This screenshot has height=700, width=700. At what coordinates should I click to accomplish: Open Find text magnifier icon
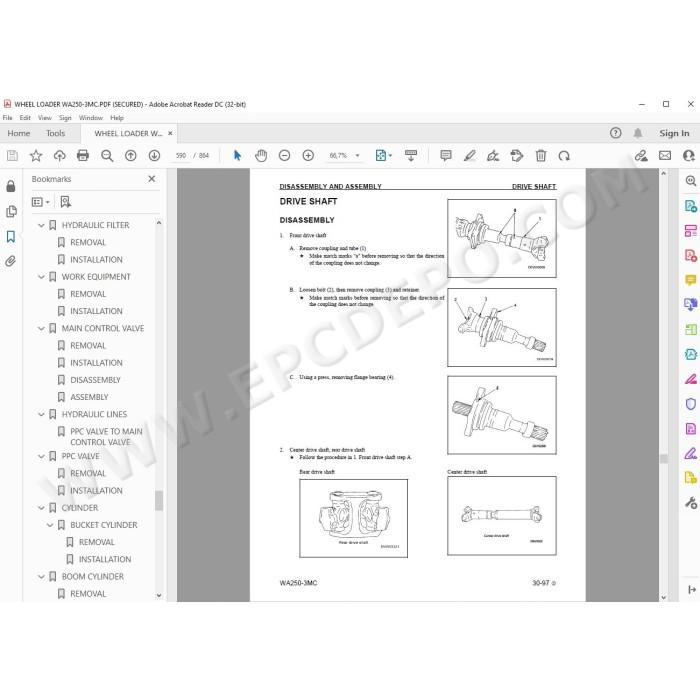coord(107,155)
